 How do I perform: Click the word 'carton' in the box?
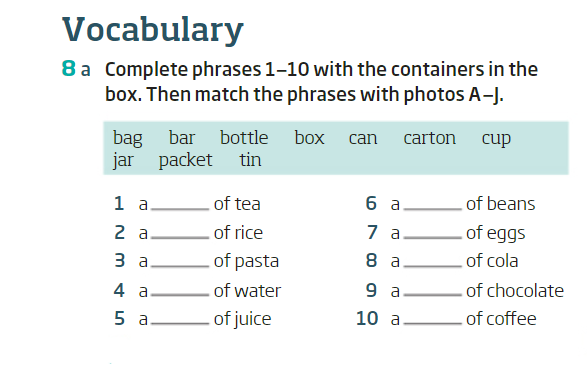tap(430, 138)
